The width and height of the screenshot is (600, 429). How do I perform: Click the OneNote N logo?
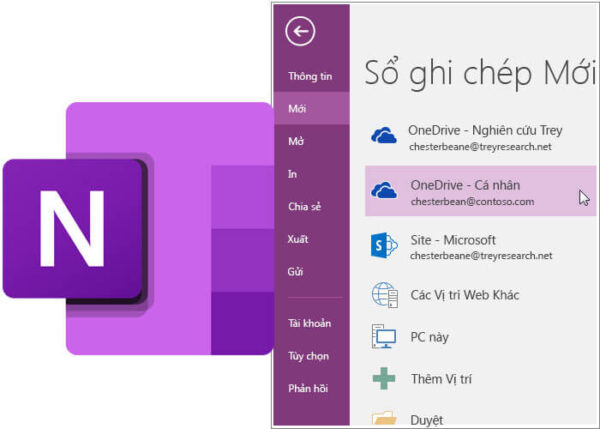click(x=73, y=228)
